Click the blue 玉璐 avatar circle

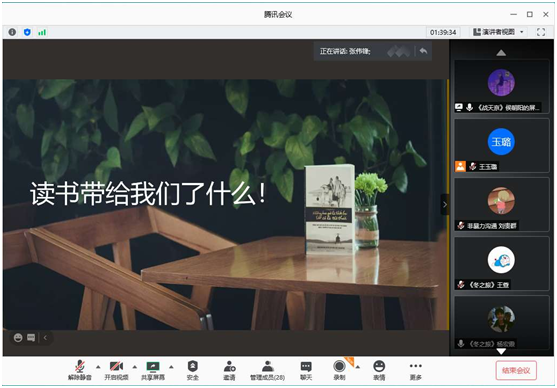[501, 141]
